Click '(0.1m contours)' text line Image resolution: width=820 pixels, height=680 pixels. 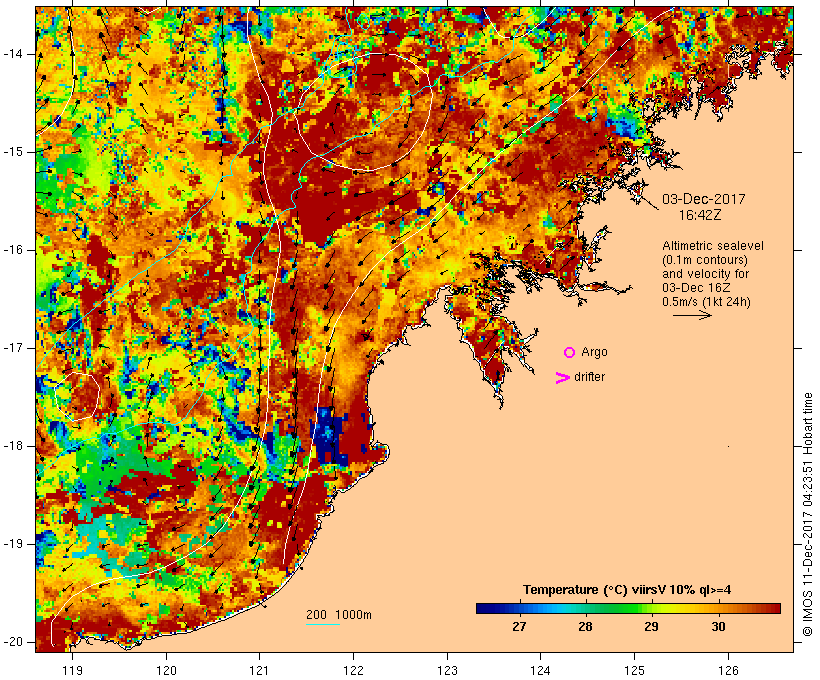[x=705, y=260]
